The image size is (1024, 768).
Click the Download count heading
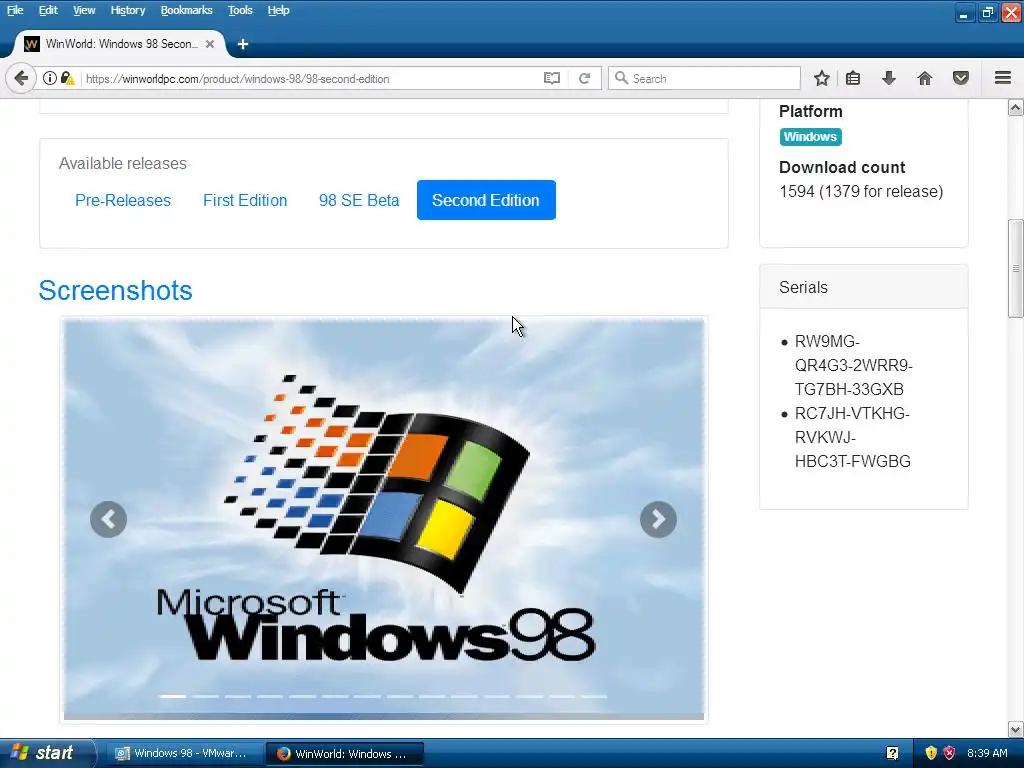842,167
